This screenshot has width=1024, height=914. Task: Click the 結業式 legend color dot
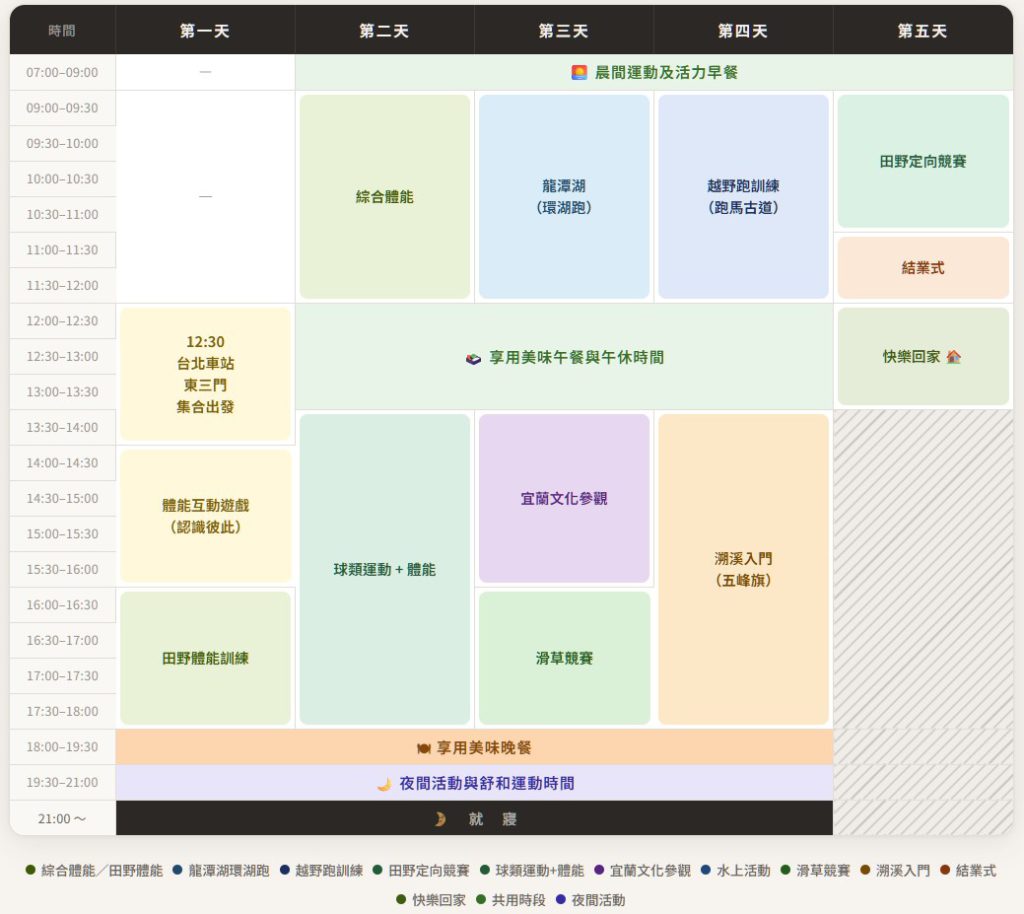945,871
